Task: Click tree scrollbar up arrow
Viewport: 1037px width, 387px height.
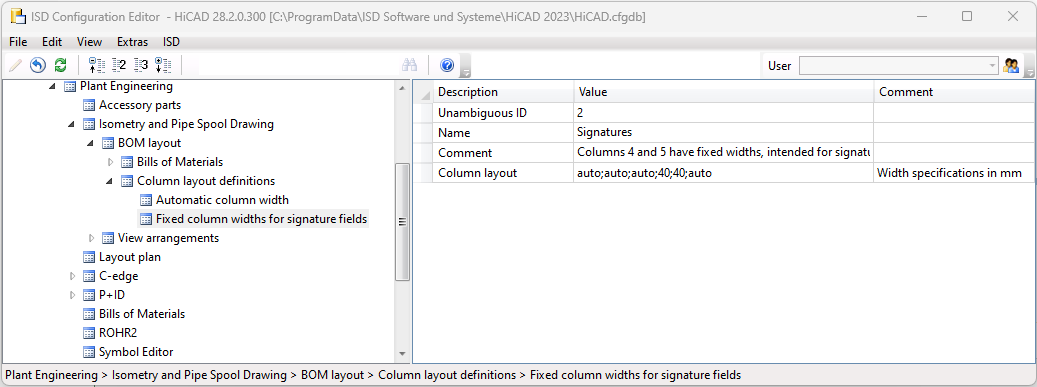Action: tap(401, 87)
